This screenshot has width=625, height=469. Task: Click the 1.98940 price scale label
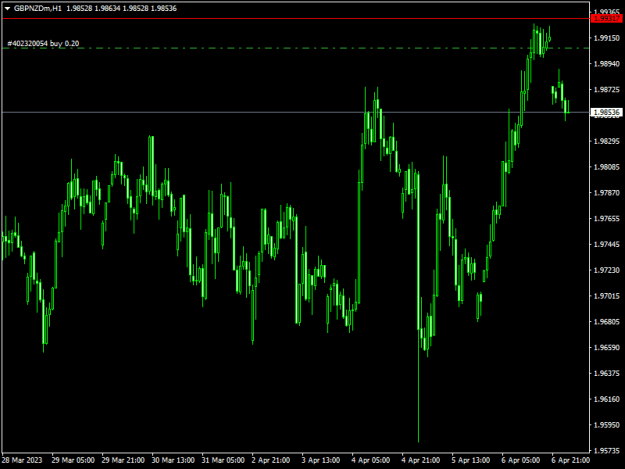click(x=607, y=64)
